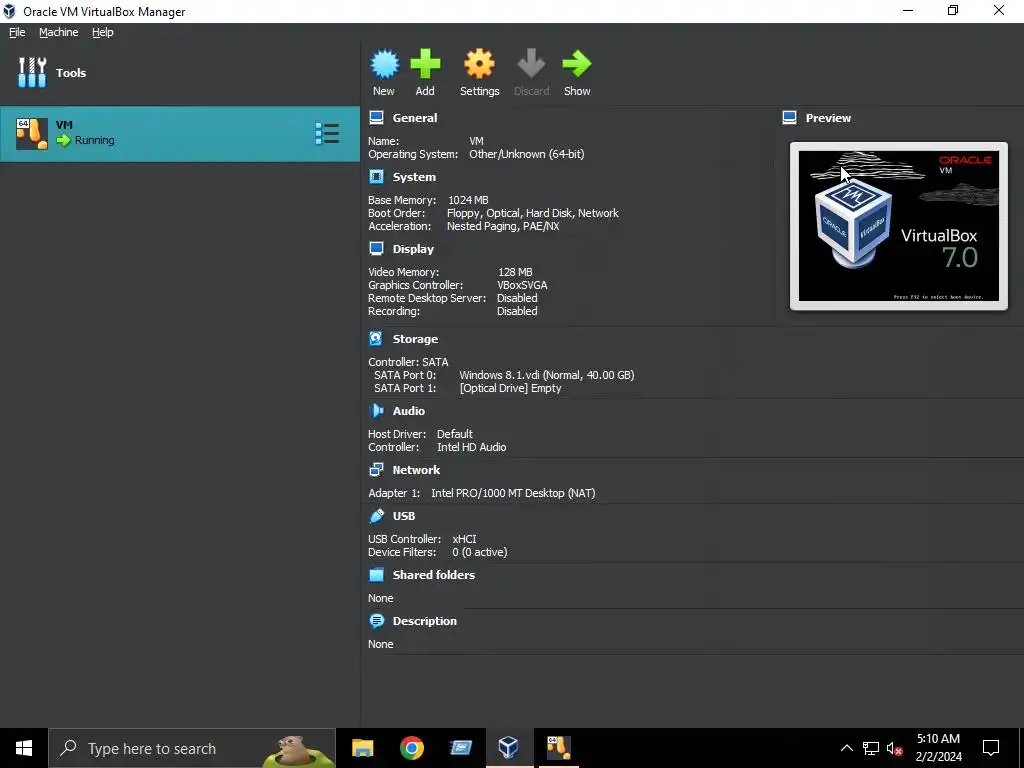Click the Display section screen icon

(x=376, y=249)
